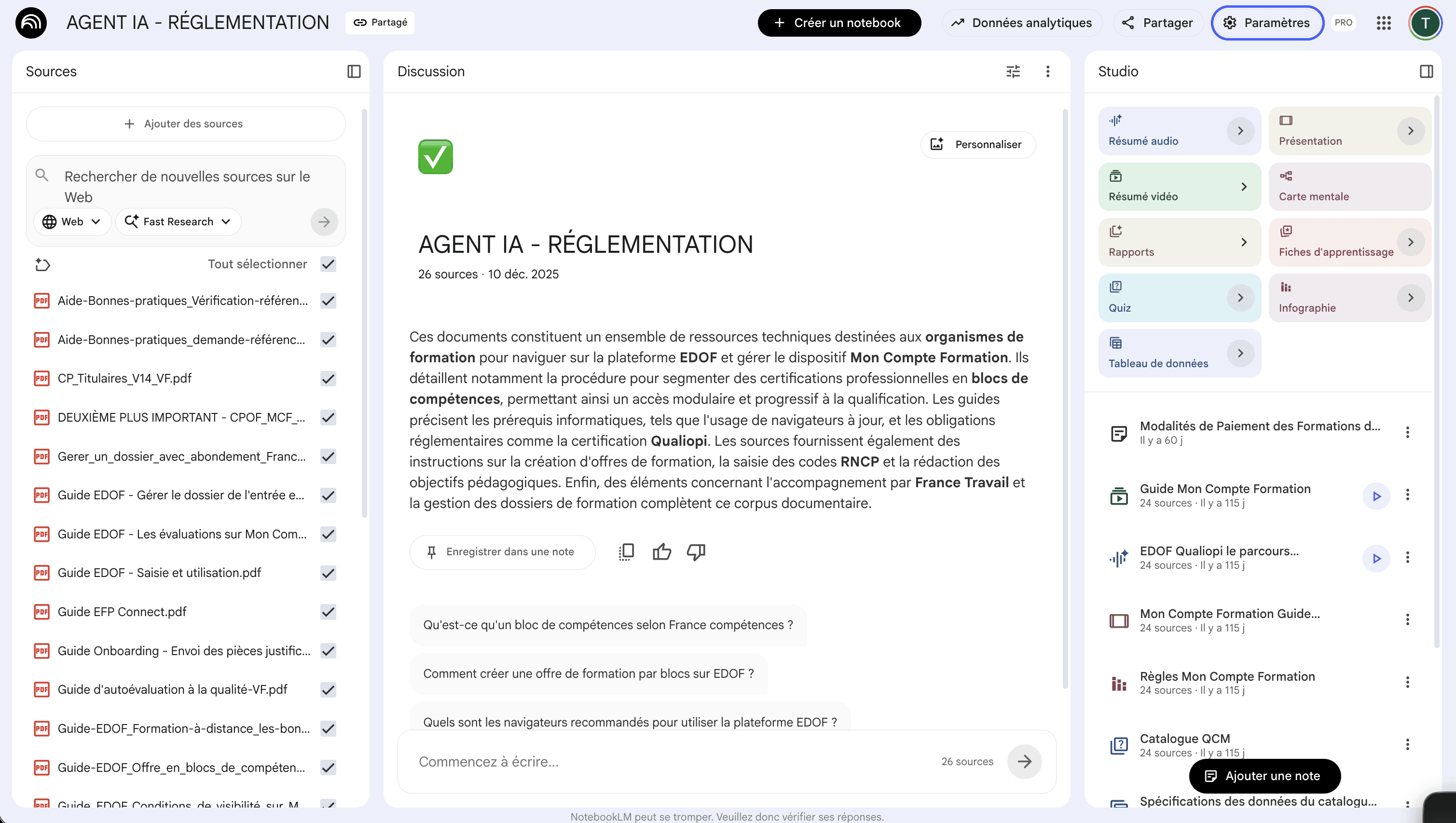
Task: Toggle the Tout sélectionner checkbox
Action: pos(328,264)
